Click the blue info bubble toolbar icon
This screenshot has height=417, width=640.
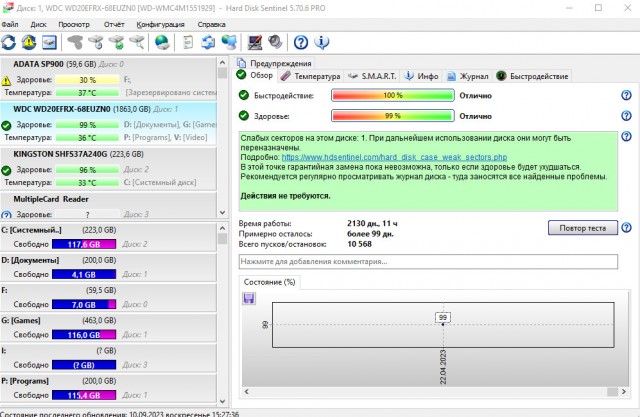click(x=322, y=42)
